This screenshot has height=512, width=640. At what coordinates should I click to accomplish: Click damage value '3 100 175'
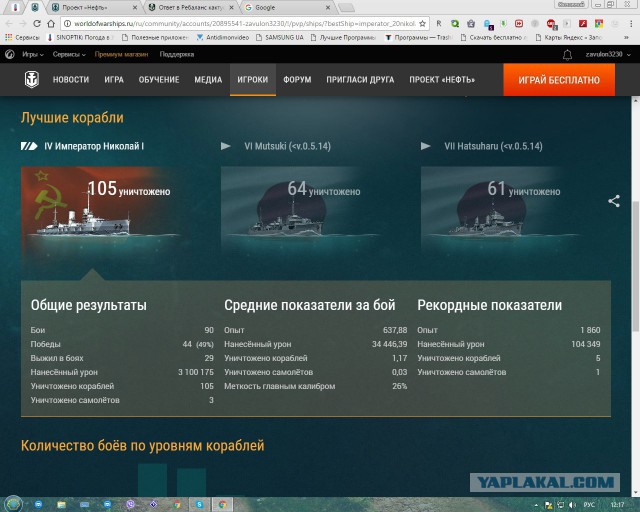(x=196, y=372)
